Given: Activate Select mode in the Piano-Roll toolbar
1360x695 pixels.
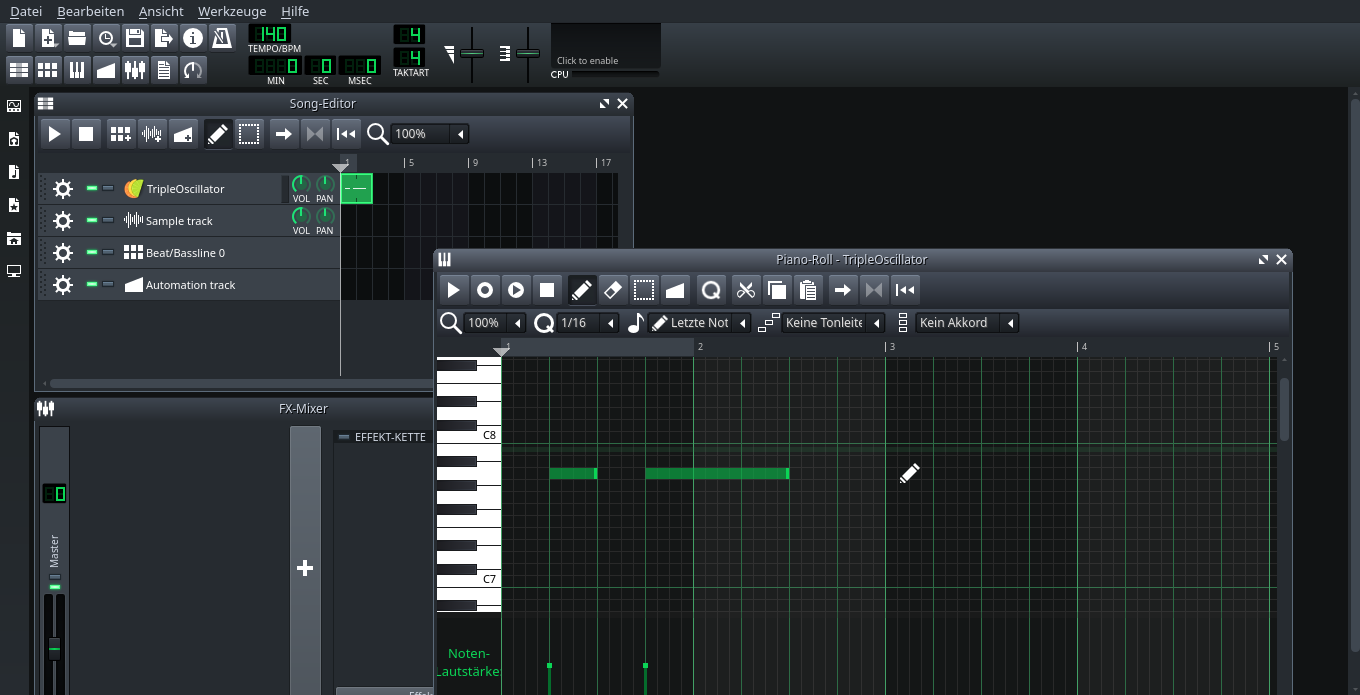Looking at the screenshot, I should [x=644, y=289].
